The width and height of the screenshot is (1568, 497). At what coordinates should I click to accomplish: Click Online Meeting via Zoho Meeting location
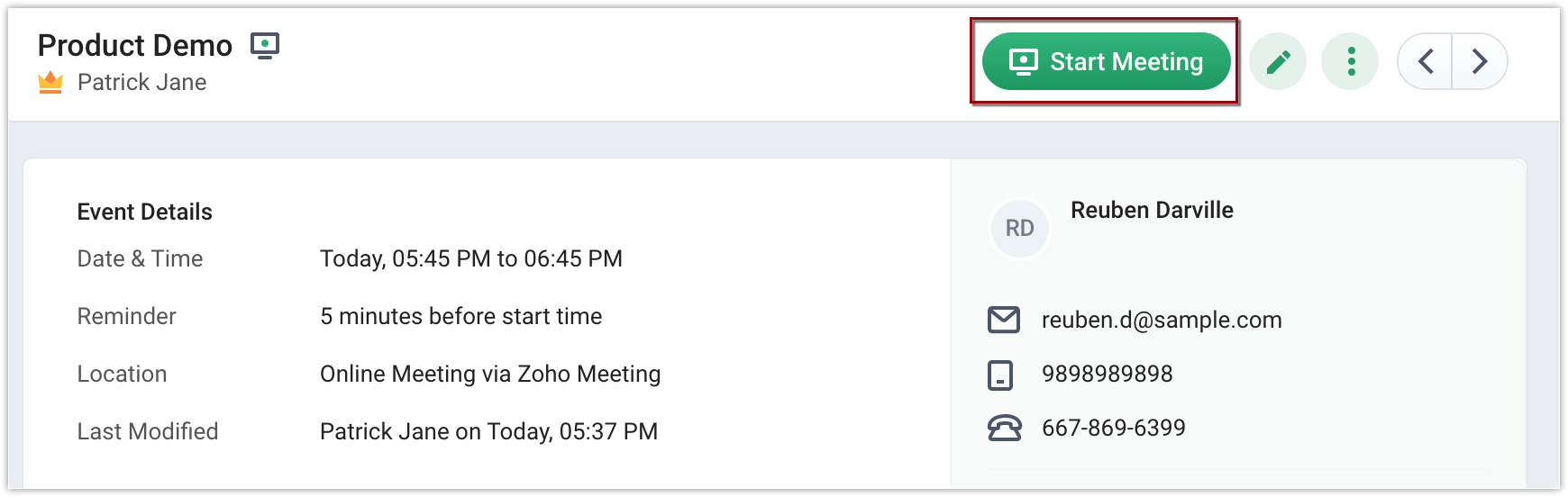coord(490,374)
